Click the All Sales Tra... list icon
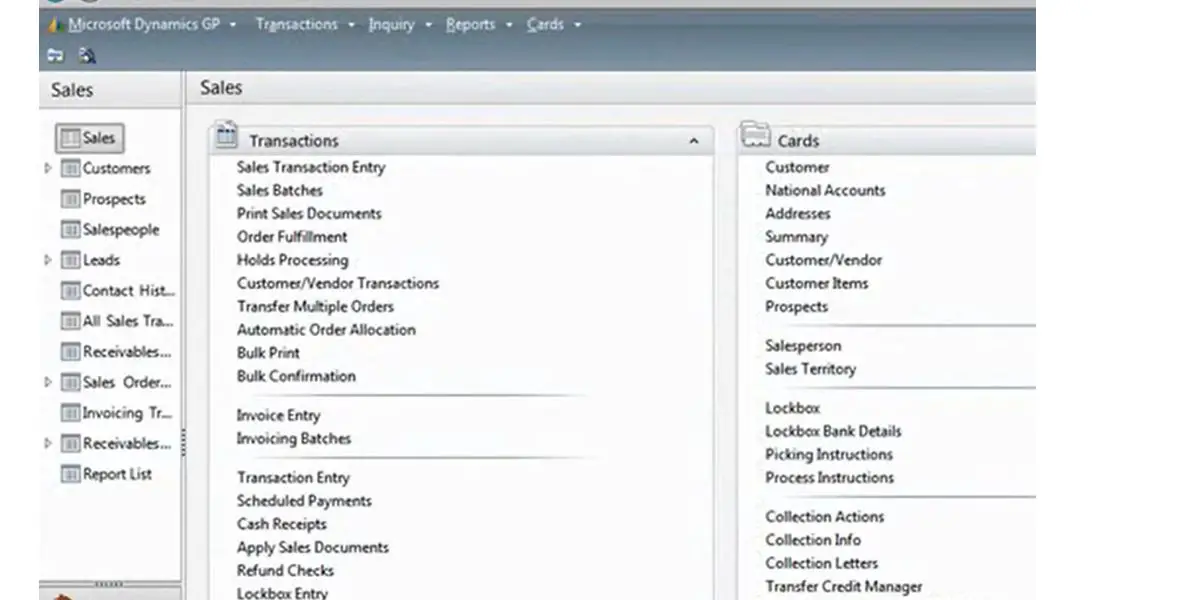 (x=70, y=321)
